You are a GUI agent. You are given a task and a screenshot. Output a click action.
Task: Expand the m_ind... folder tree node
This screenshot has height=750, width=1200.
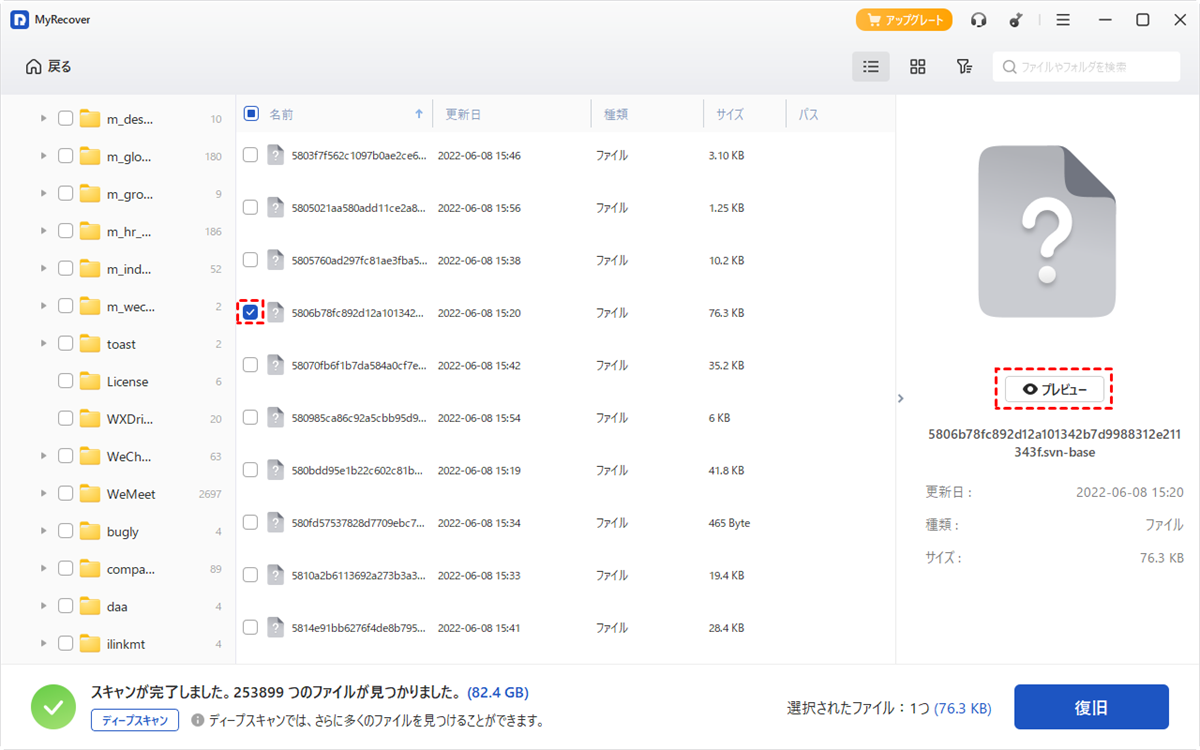click(43, 269)
